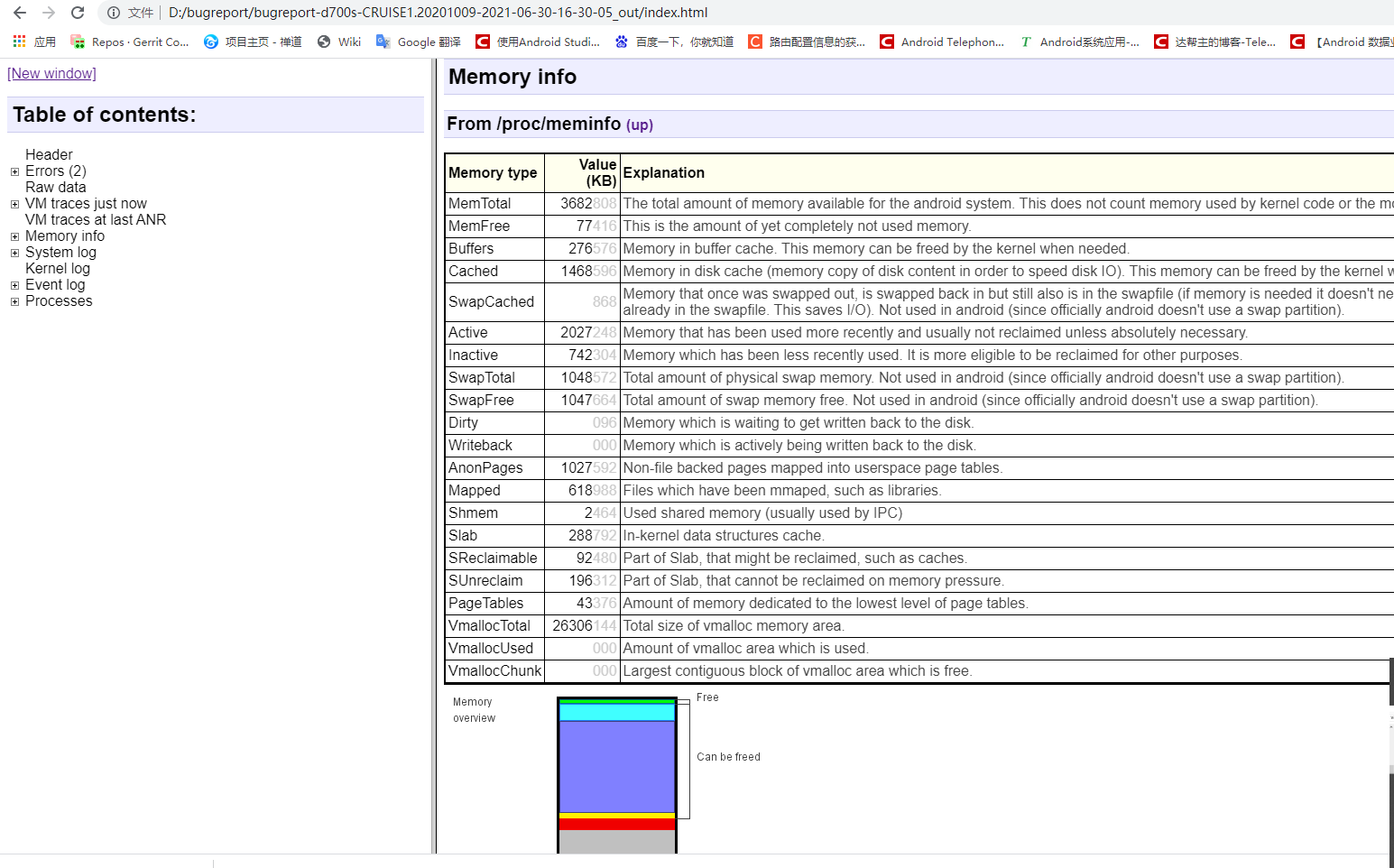Open the Wiki bookmark
The image size is (1394, 868).
coord(348,42)
